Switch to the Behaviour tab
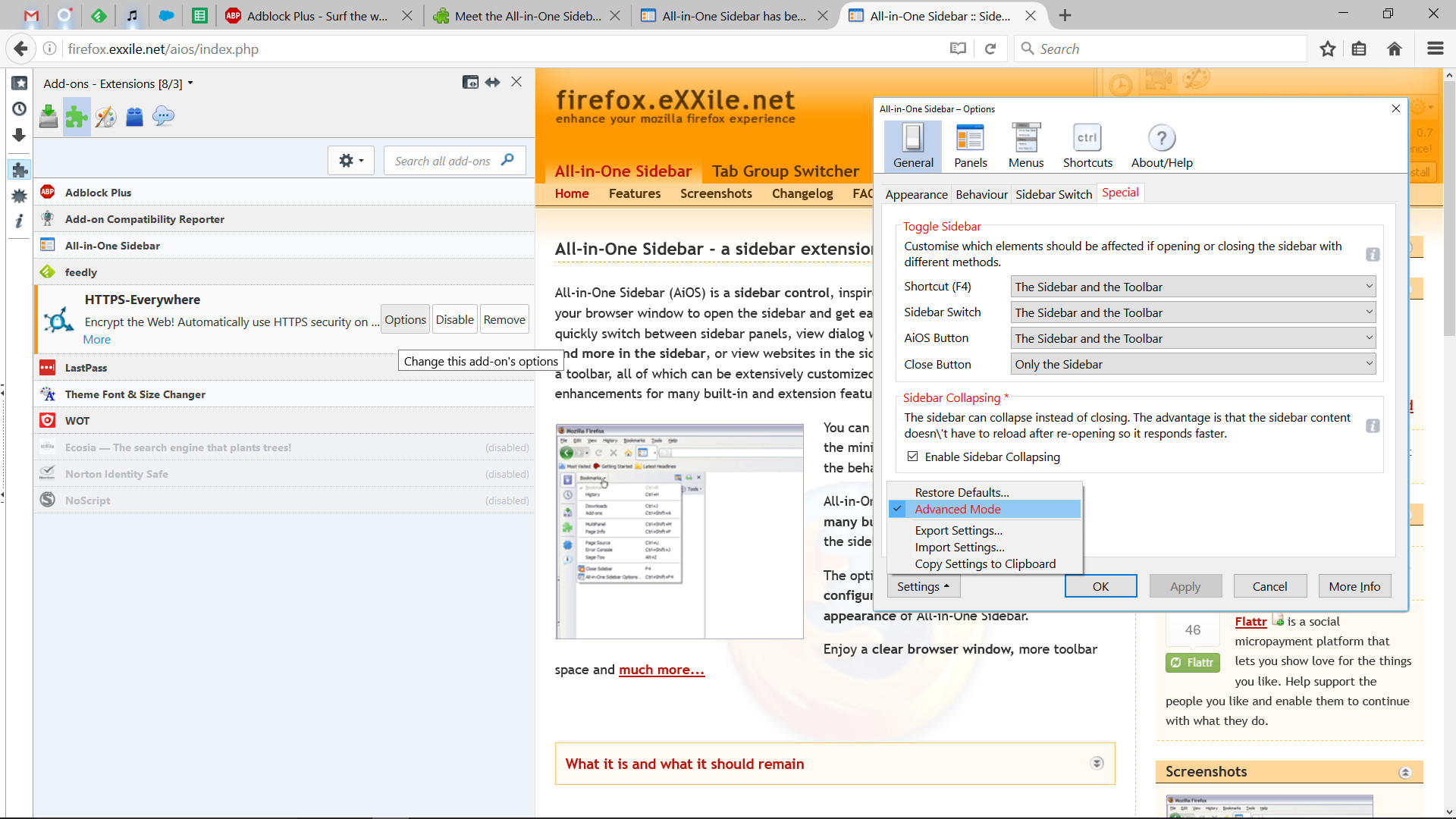 (x=981, y=194)
